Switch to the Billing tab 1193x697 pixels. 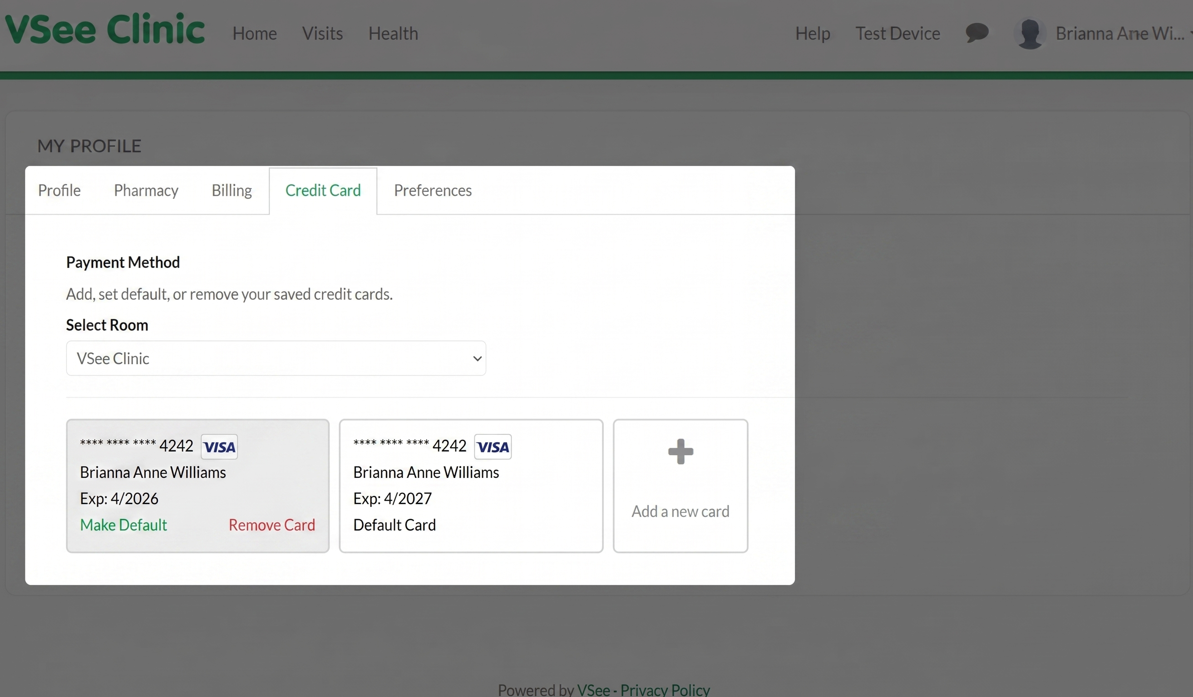pyautogui.click(x=231, y=190)
